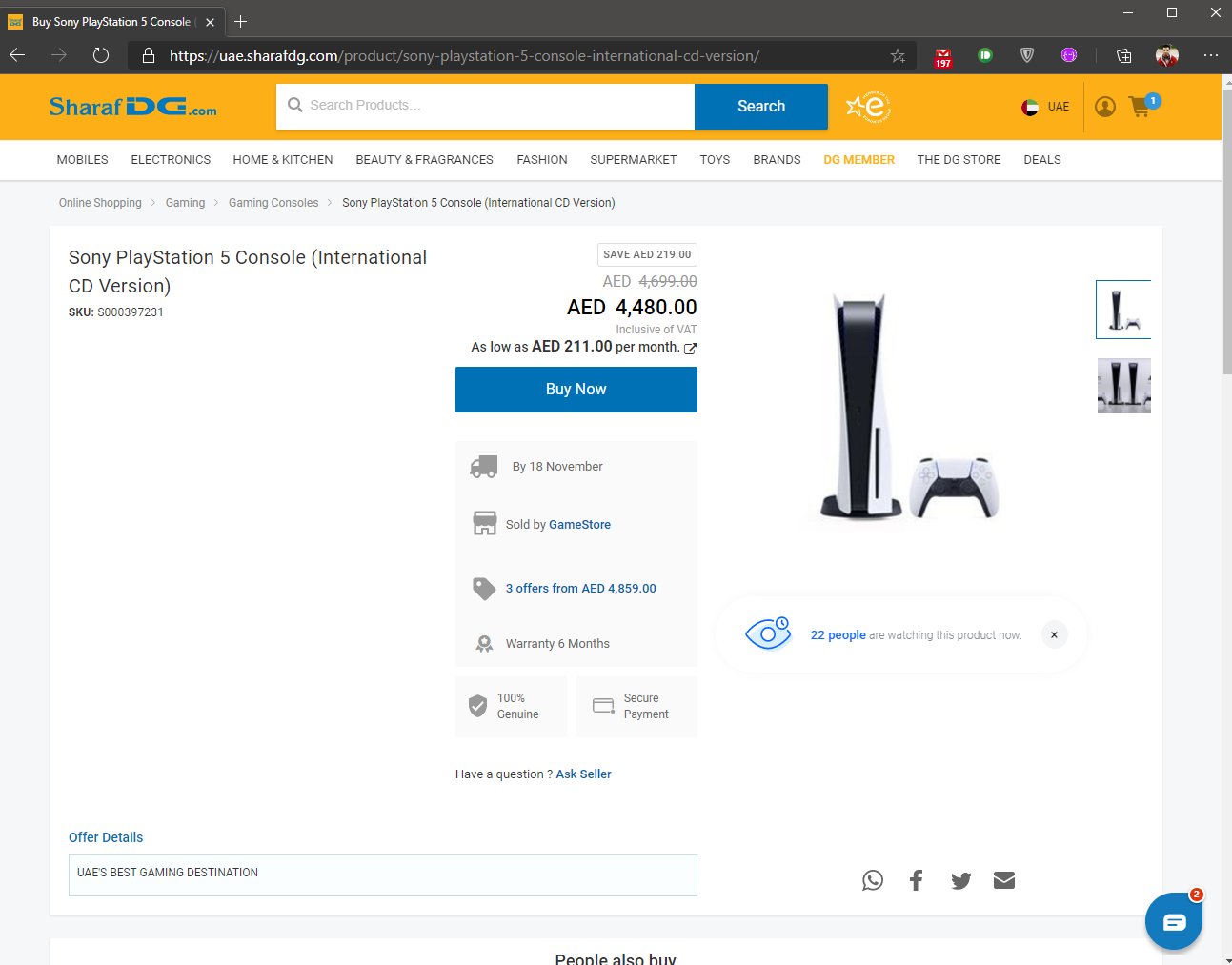Click the blue Search button
This screenshot has height=965, width=1232.
coord(761,107)
